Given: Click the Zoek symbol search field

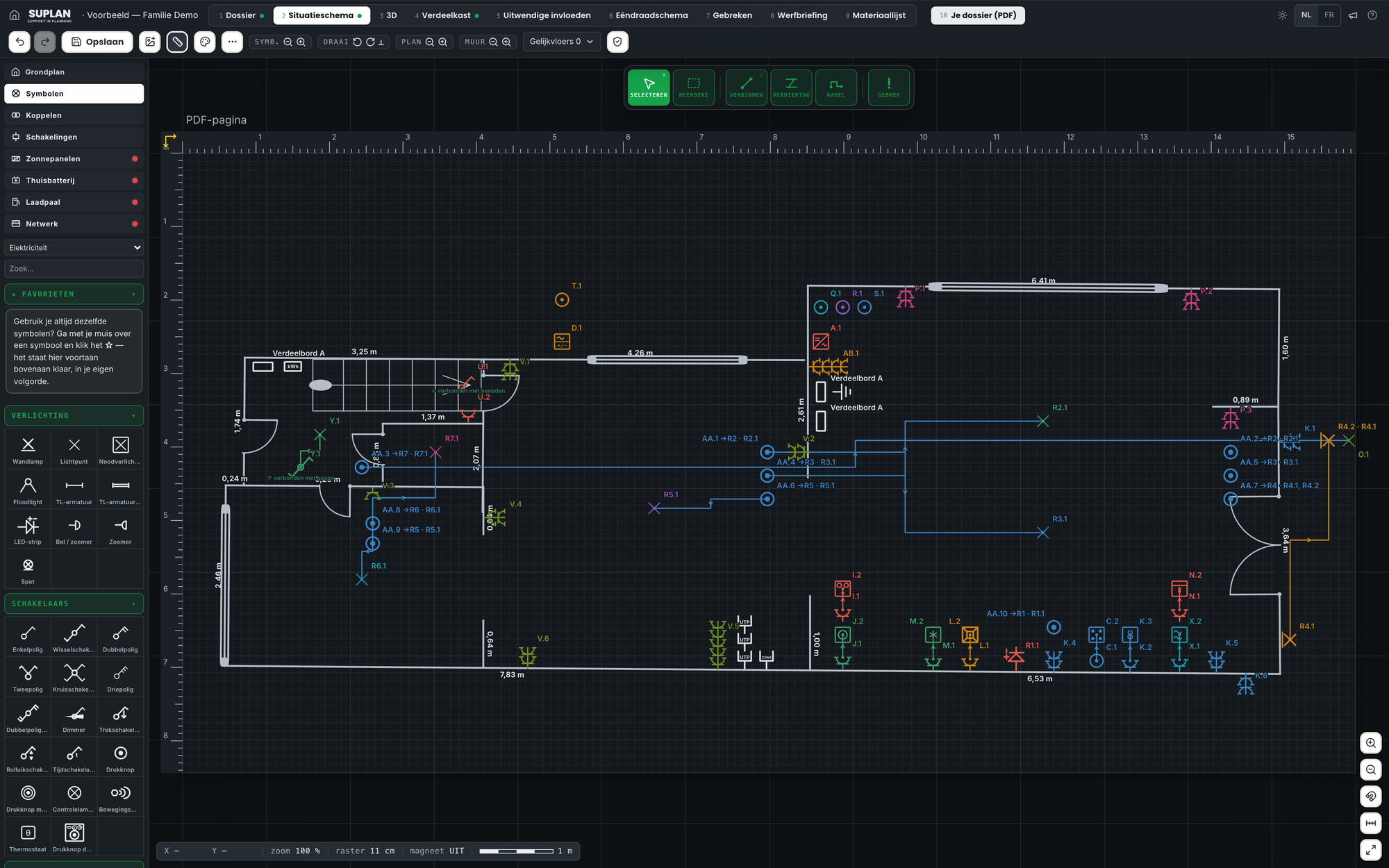Looking at the screenshot, I should click(x=74, y=269).
